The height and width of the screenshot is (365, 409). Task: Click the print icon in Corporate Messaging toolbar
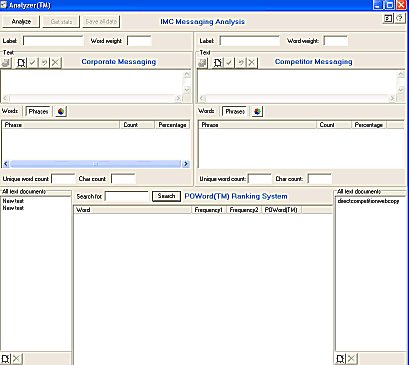click(6, 62)
